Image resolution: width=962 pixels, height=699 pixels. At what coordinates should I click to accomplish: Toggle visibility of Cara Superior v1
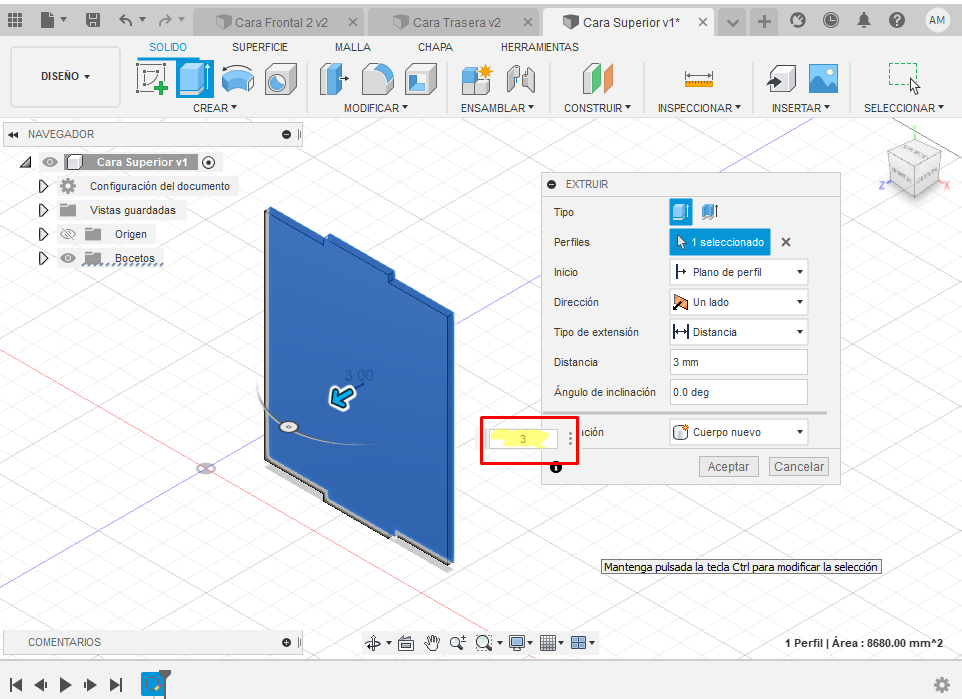point(50,162)
